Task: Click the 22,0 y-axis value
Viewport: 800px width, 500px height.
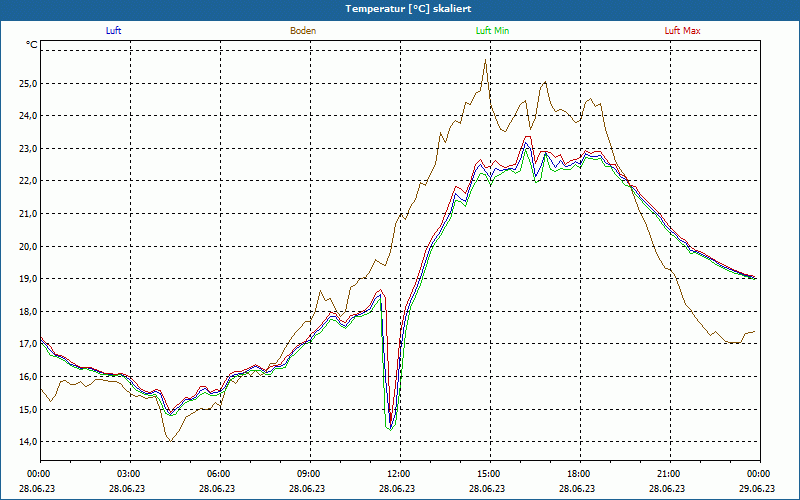Action: [28, 181]
